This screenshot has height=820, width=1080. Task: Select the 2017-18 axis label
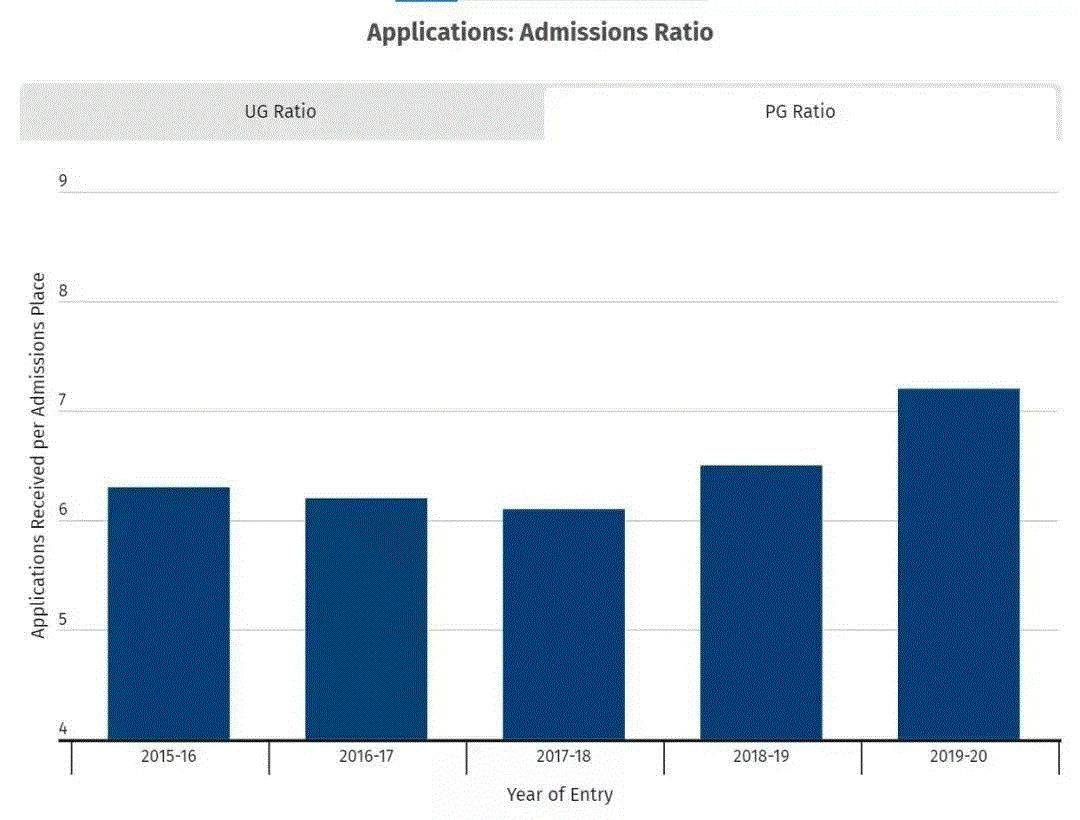click(563, 756)
